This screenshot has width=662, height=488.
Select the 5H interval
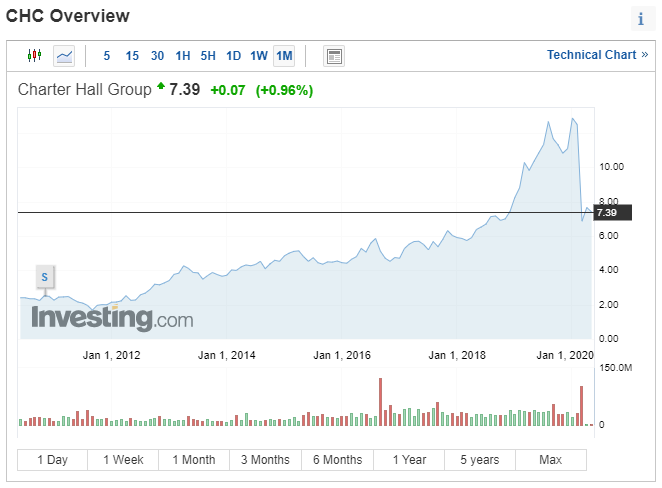[x=208, y=56]
